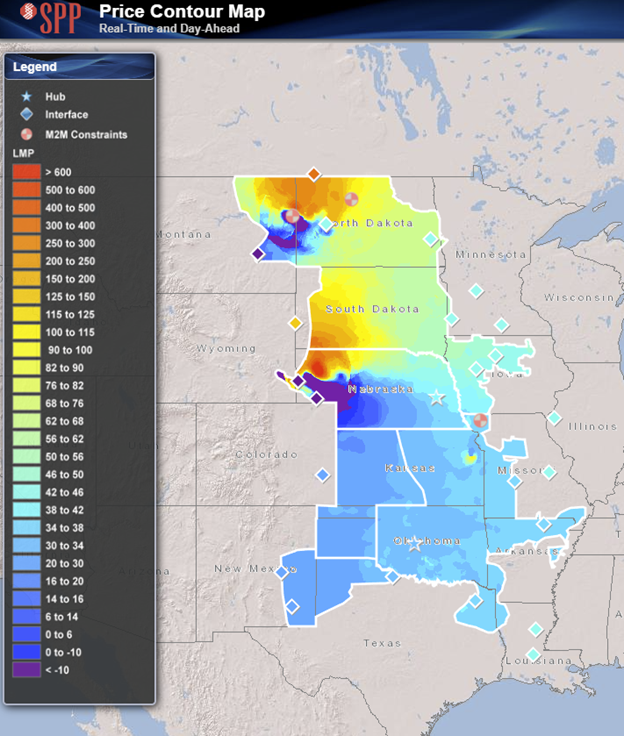Click the M2M Constraints legend icon
This screenshot has width=624, height=736.
click(26, 134)
